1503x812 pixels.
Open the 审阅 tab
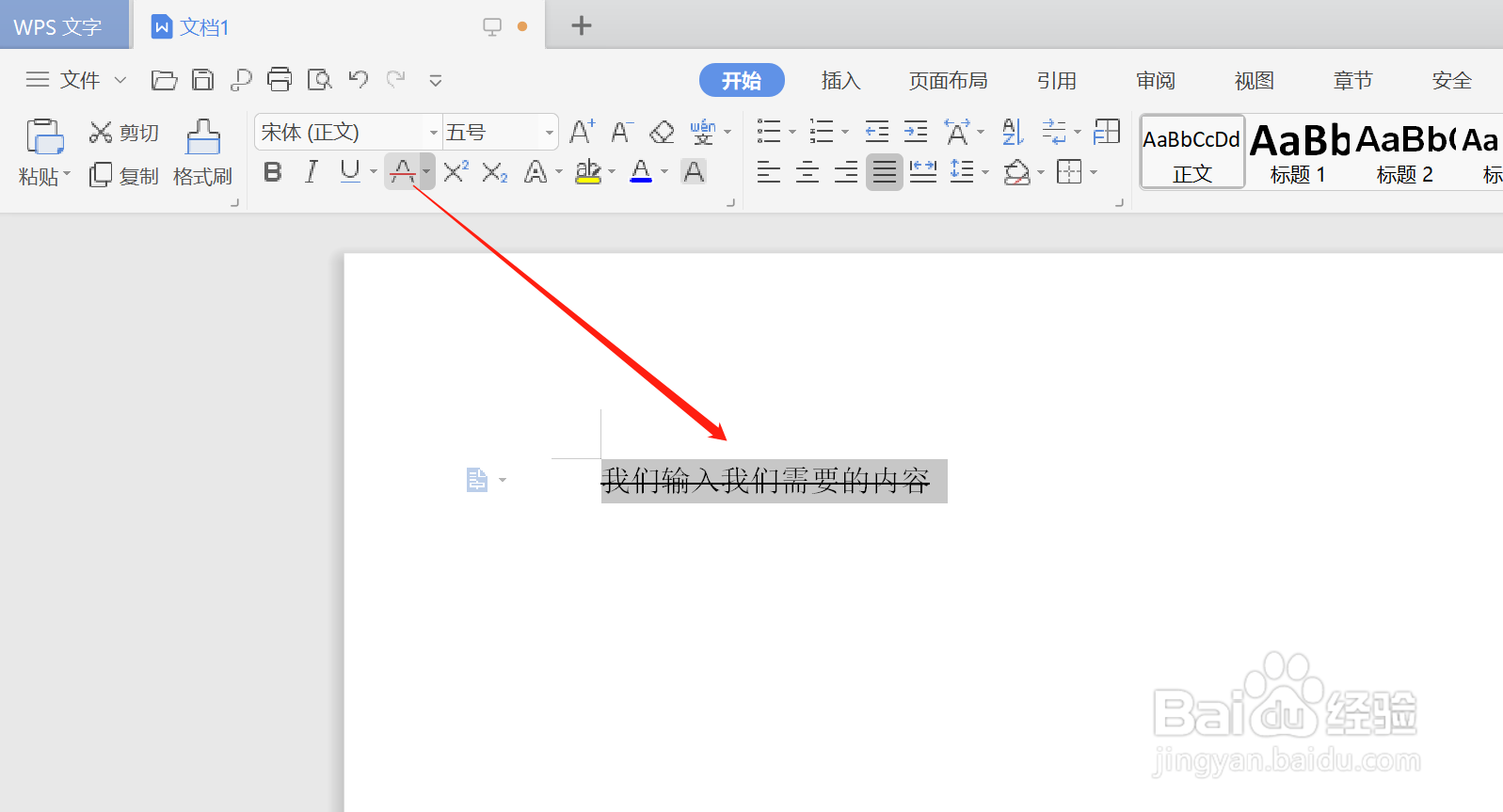(1156, 80)
